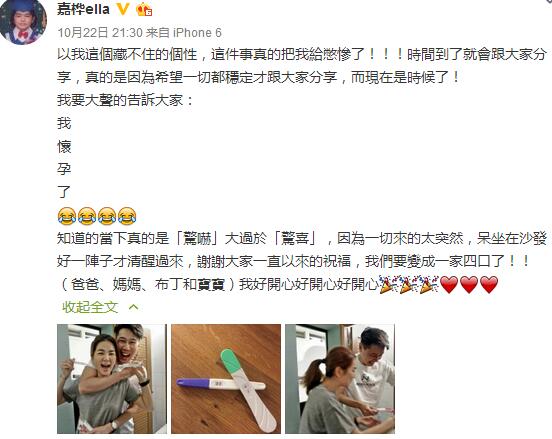Open the couple hugging photo thumbnail
552x439 pixels.
tap(112, 379)
